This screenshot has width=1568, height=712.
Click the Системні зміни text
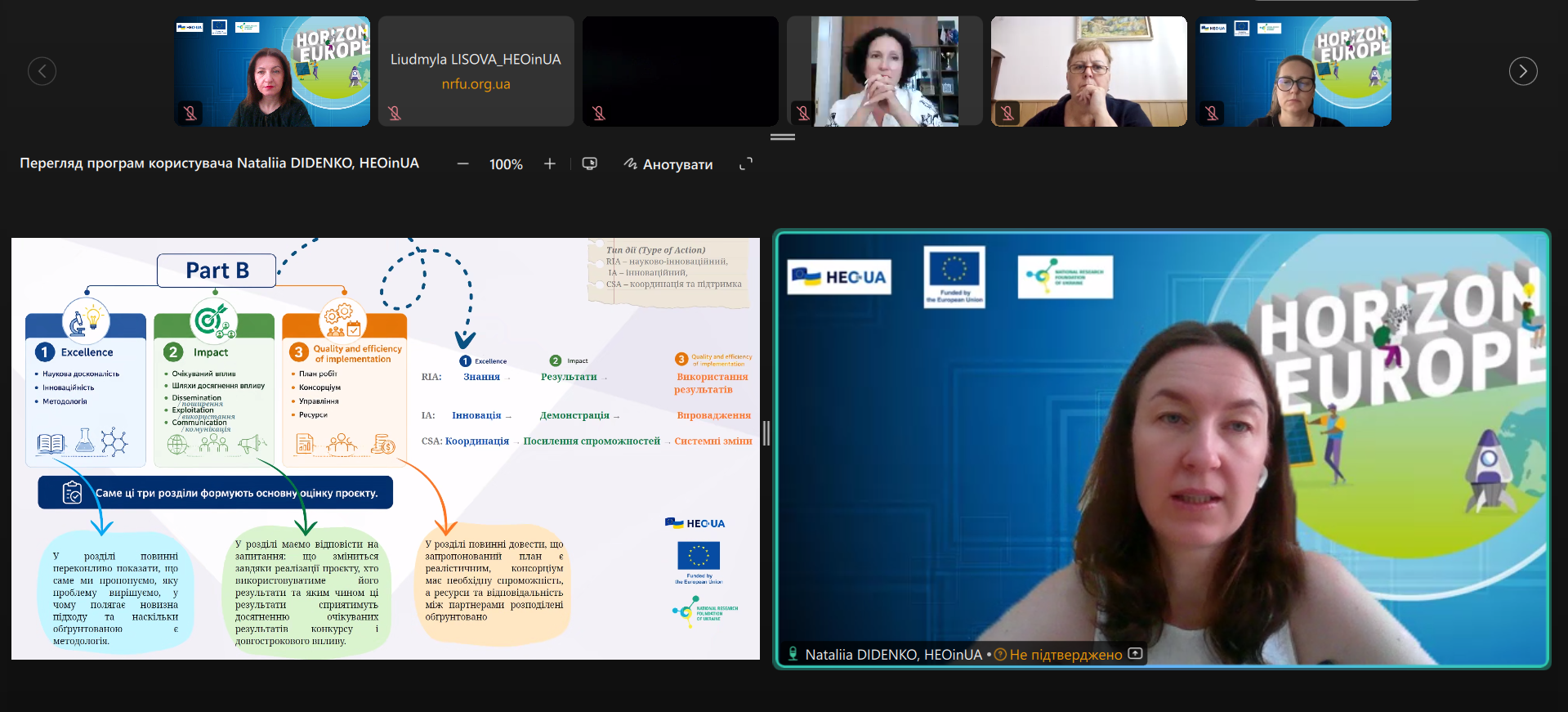(713, 441)
